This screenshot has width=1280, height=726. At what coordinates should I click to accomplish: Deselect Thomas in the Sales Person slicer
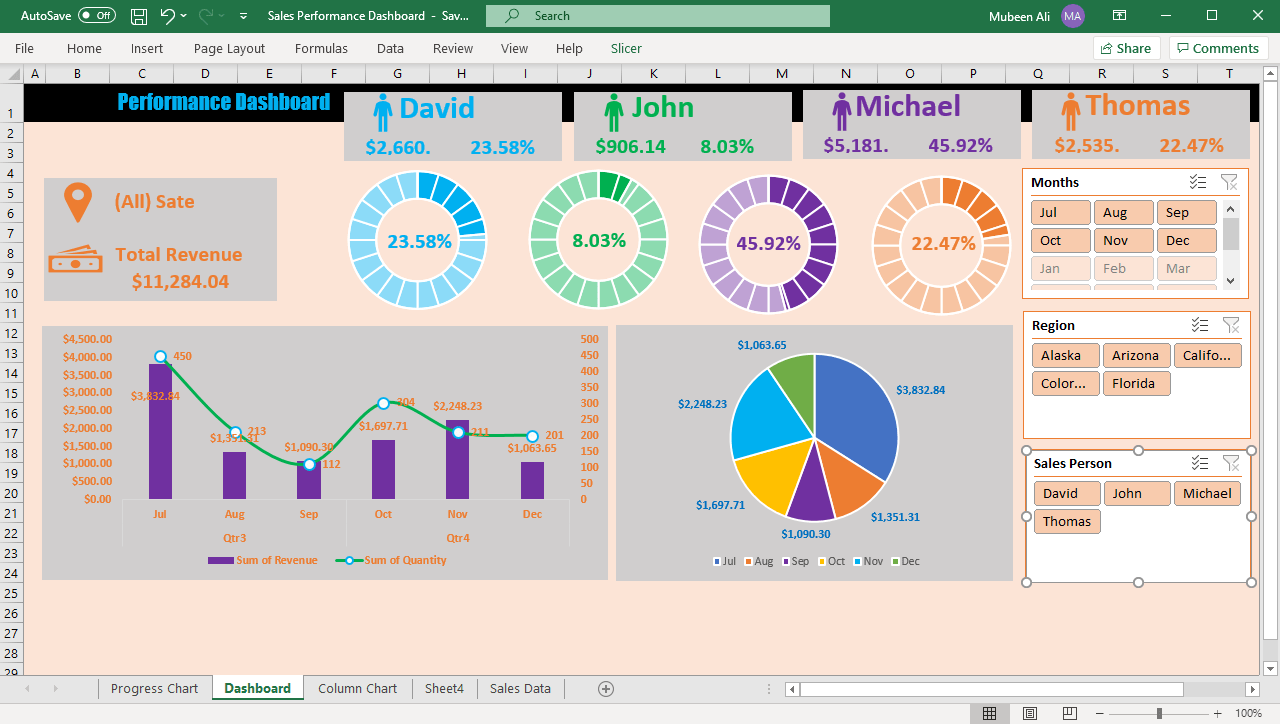click(x=1067, y=521)
